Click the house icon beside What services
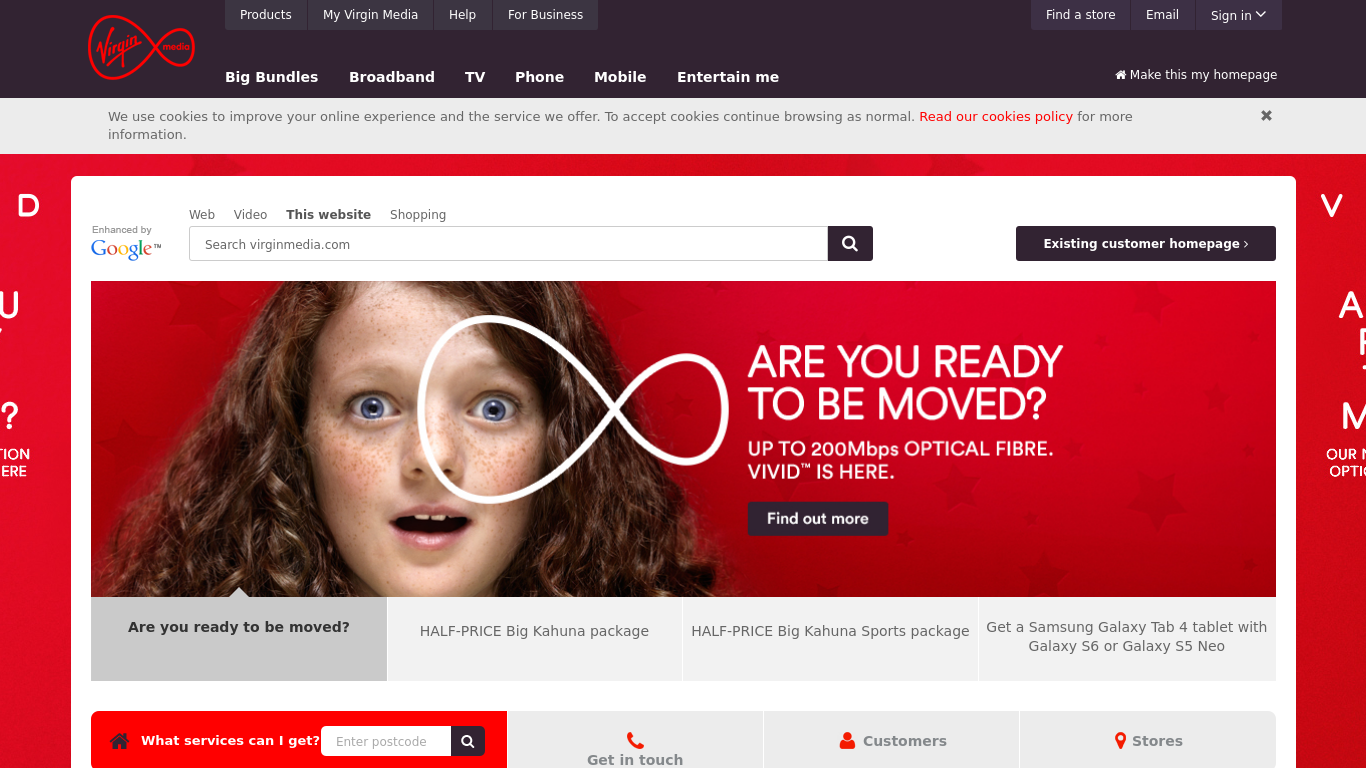The width and height of the screenshot is (1366, 768). click(x=120, y=741)
